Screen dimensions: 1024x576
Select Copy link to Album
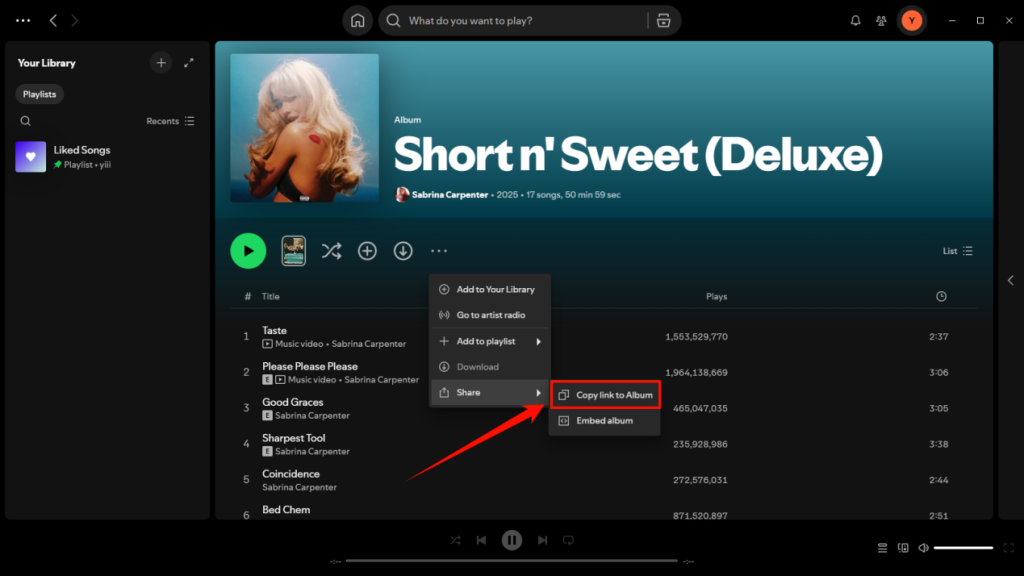point(605,395)
